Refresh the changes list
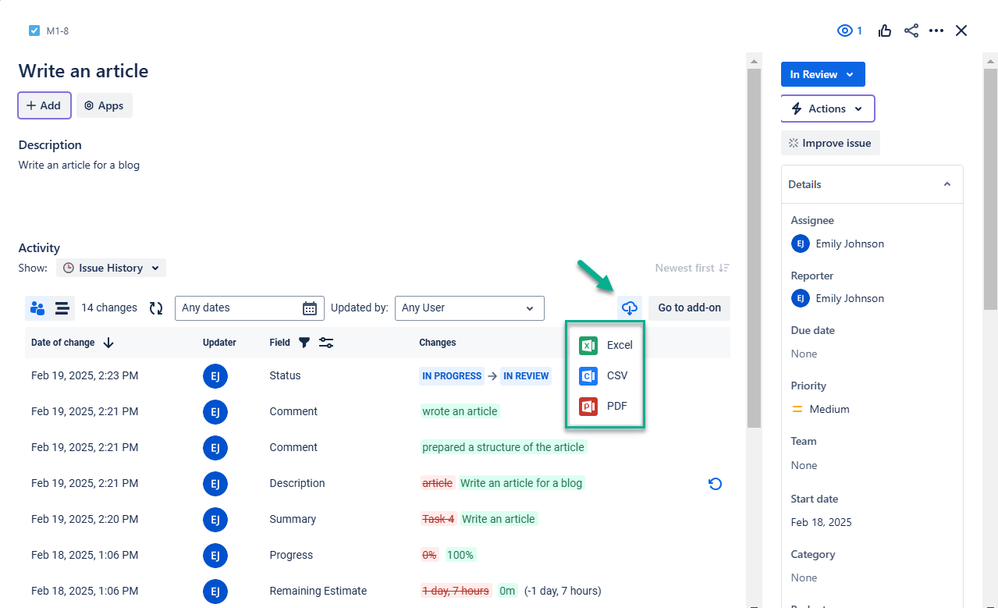This screenshot has height=608, width=998. pos(157,308)
